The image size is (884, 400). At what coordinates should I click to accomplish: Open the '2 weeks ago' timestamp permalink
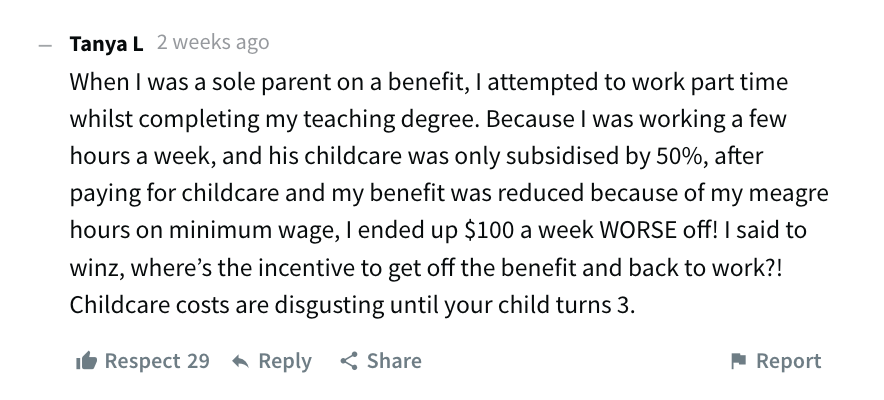coord(213,42)
